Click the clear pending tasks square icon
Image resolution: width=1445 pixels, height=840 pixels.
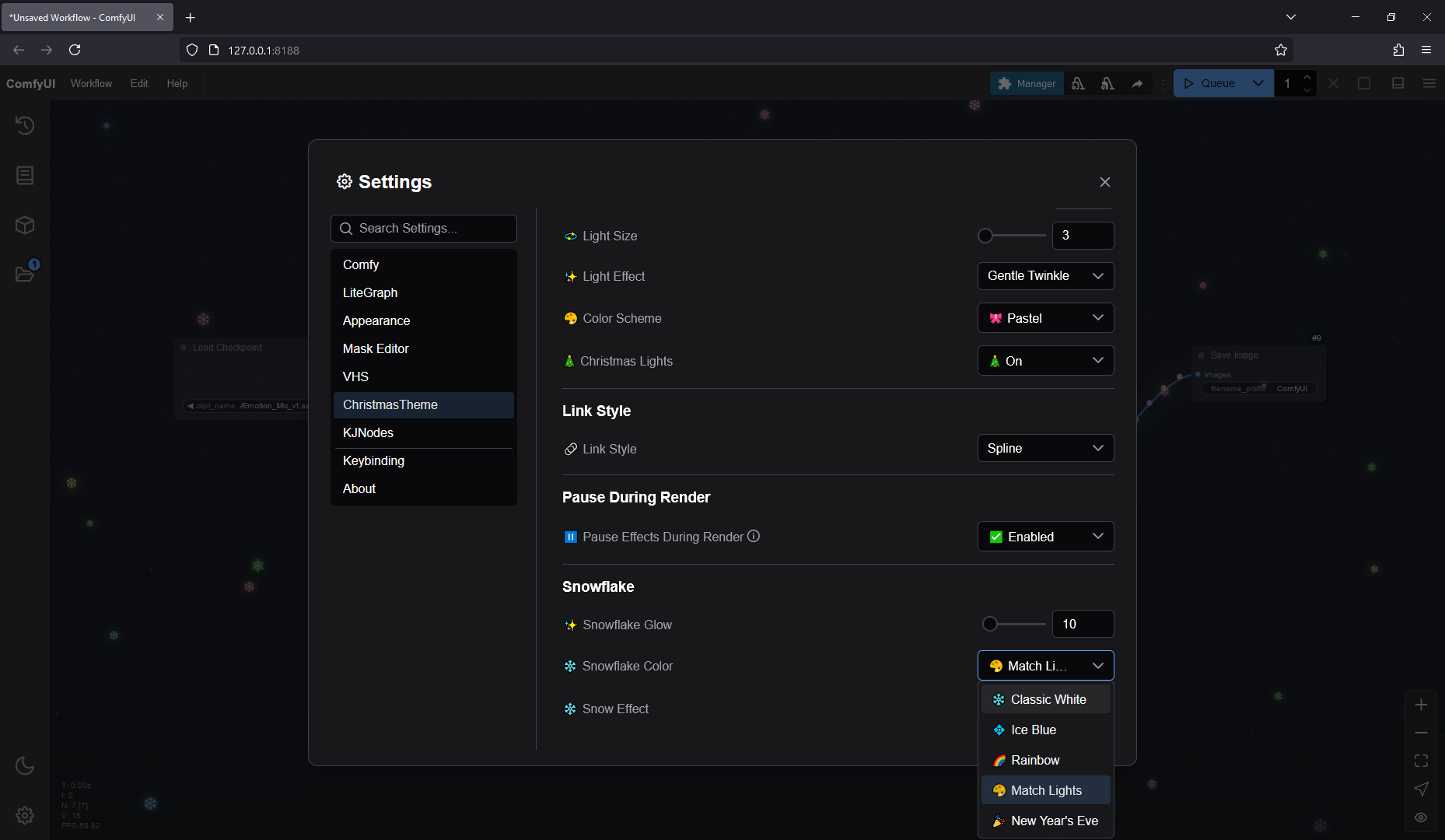point(1364,83)
